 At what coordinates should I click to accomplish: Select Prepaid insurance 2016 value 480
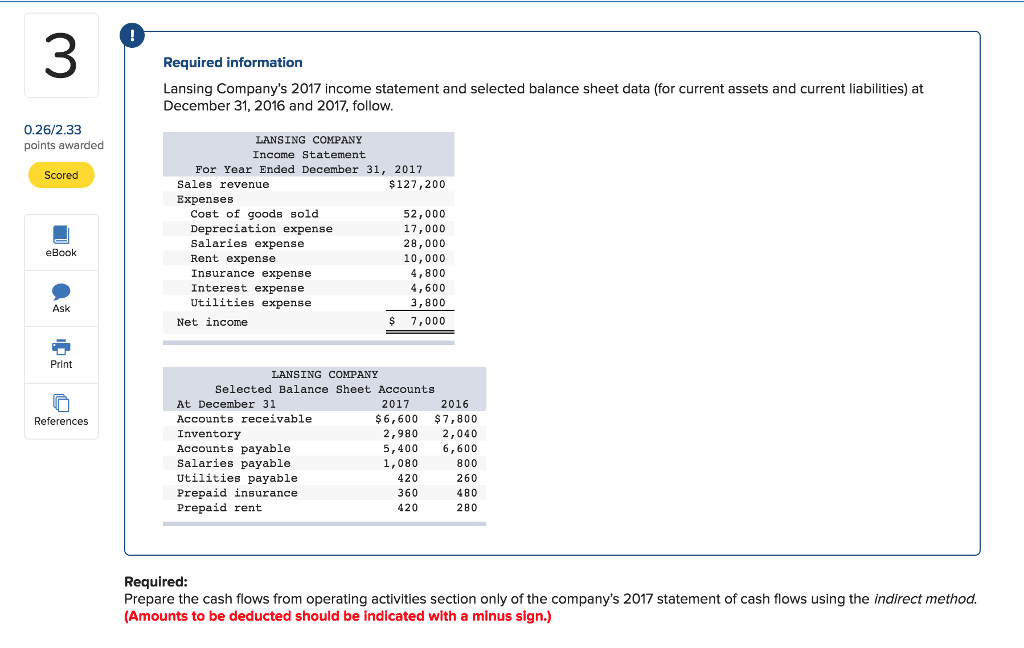click(467, 493)
